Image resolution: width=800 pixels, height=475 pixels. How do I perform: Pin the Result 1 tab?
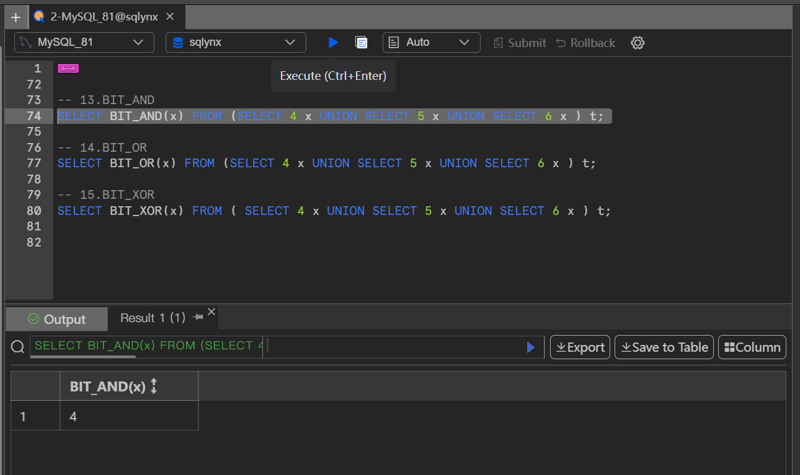tap(198, 317)
